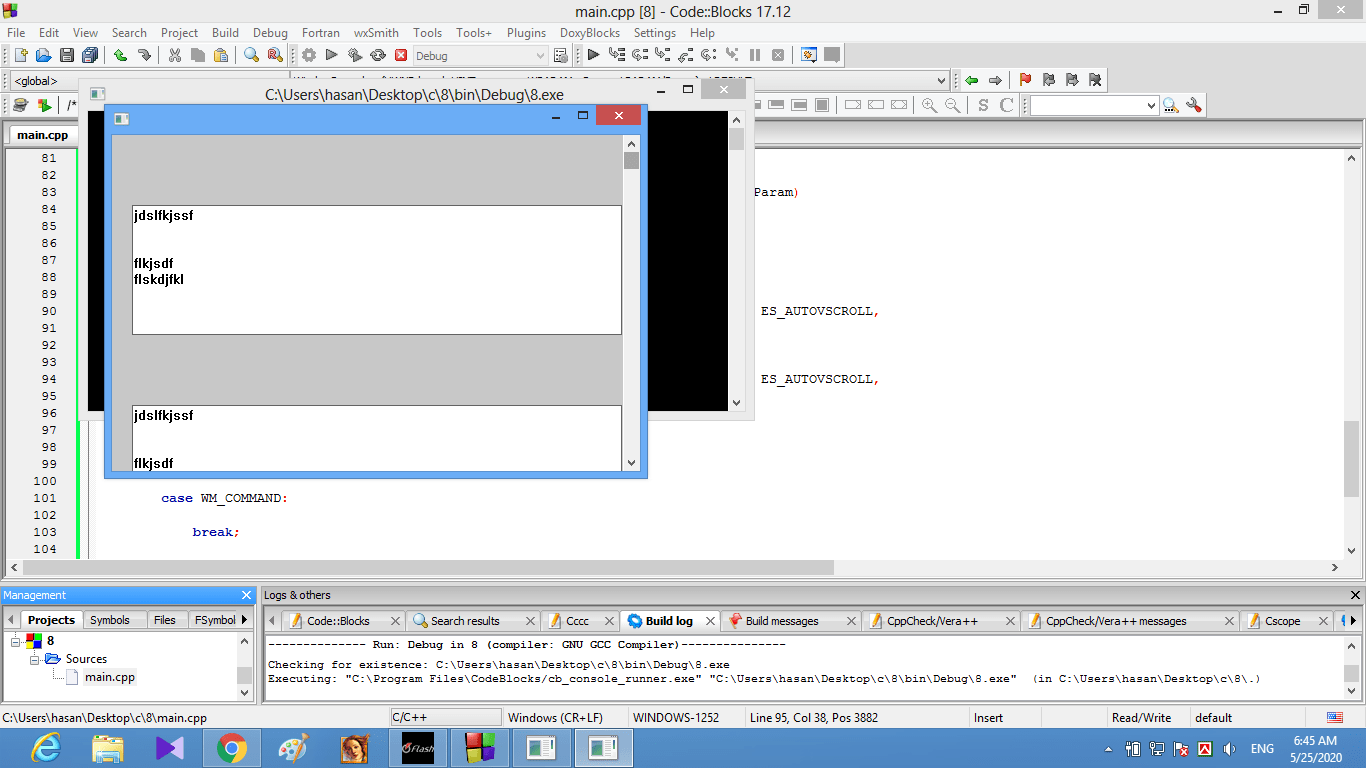Click the Stop debugger icon

pos(778,55)
